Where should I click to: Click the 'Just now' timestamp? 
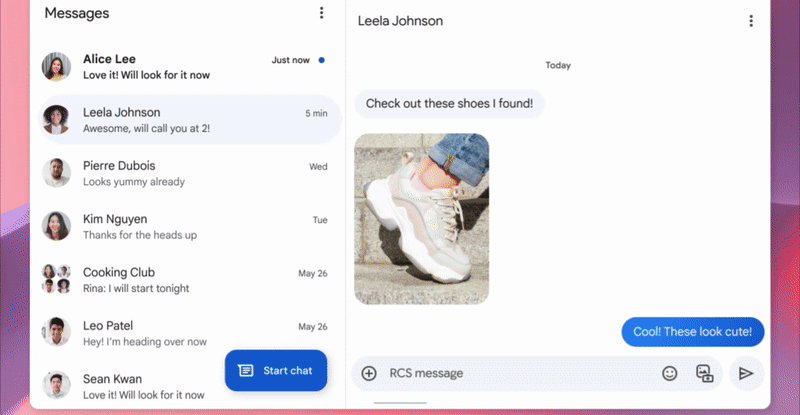point(290,60)
